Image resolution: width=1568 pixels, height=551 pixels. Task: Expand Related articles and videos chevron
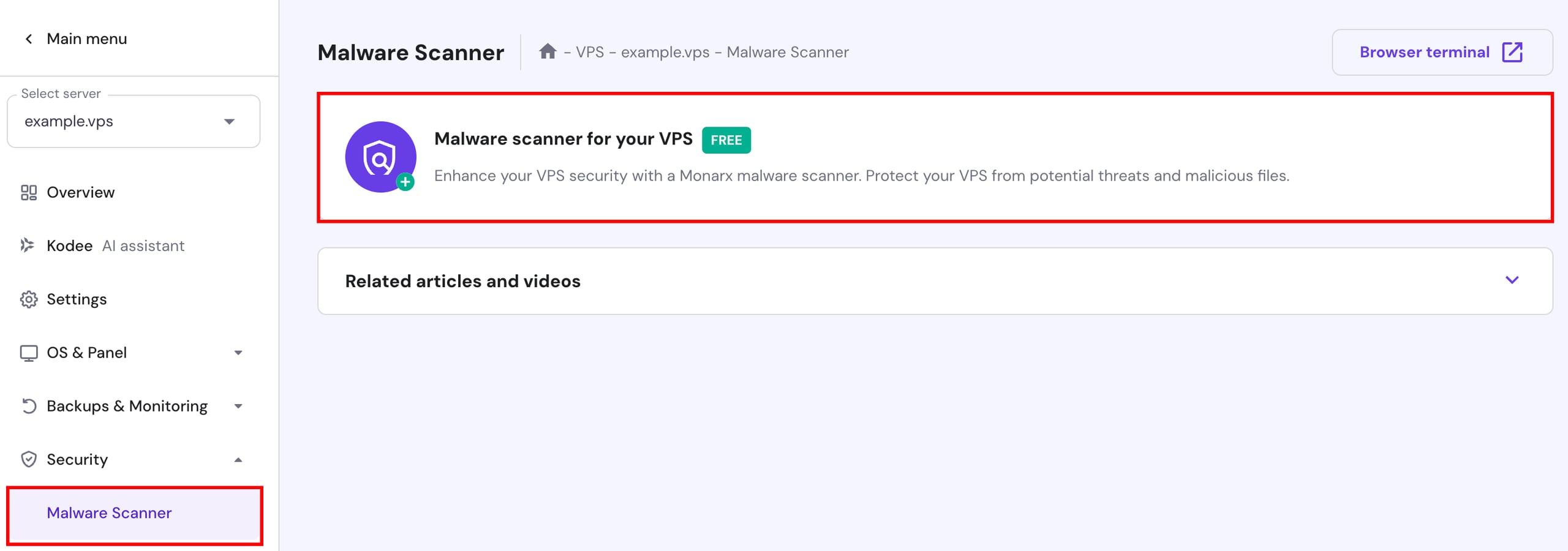pyautogui.click(x=1512, y=280)
